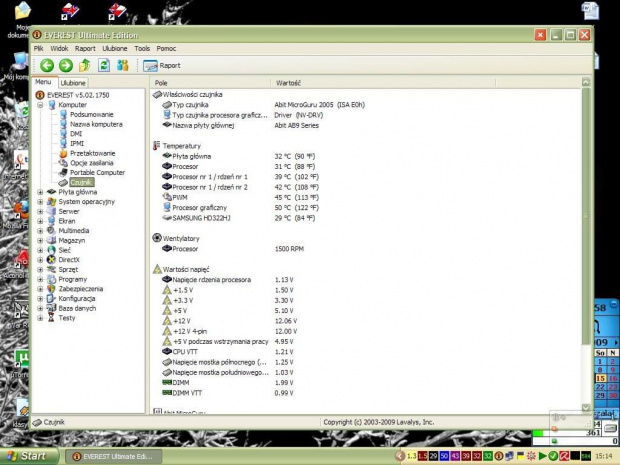Expand the System operacyjny tree node
This screenshot has width=620, height=465.
(40, 202)
